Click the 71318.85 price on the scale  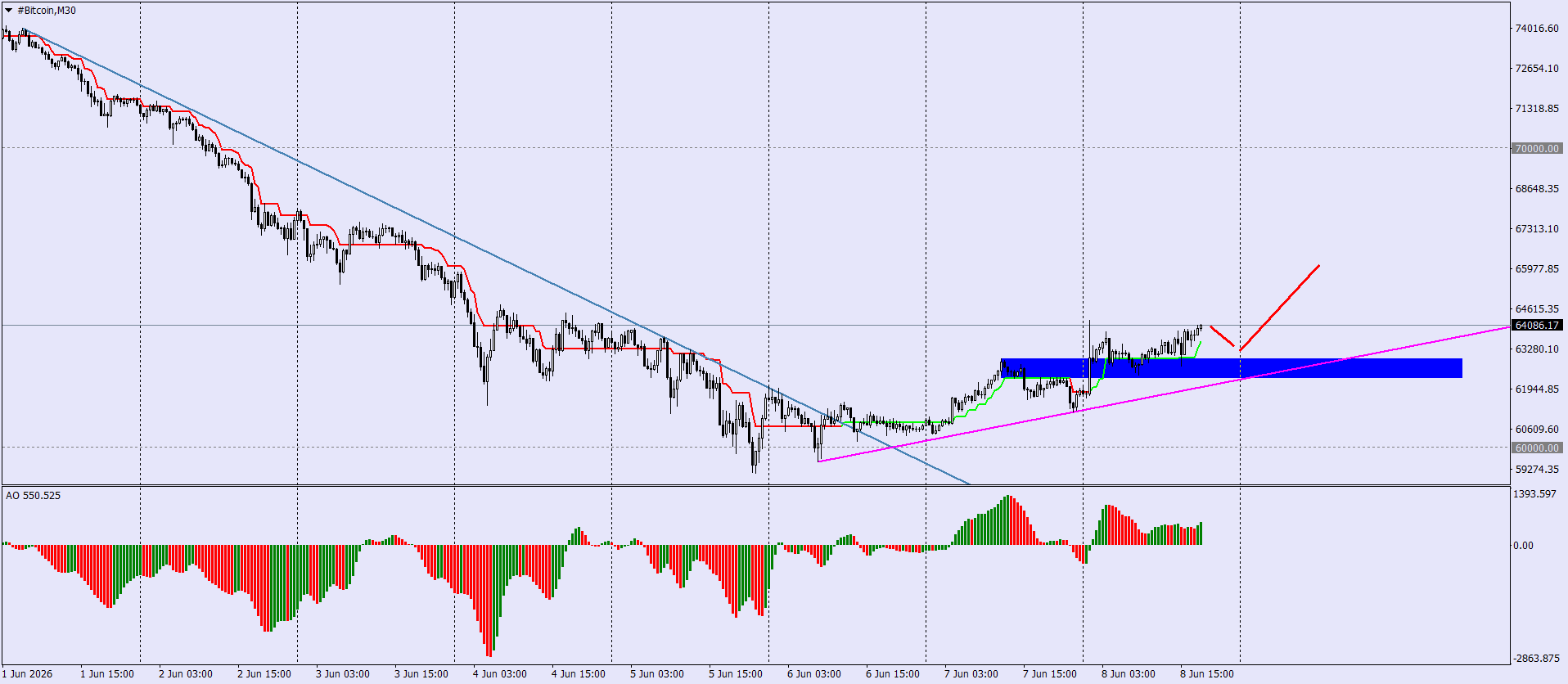pyautogui.click(x=1537, y=108)
